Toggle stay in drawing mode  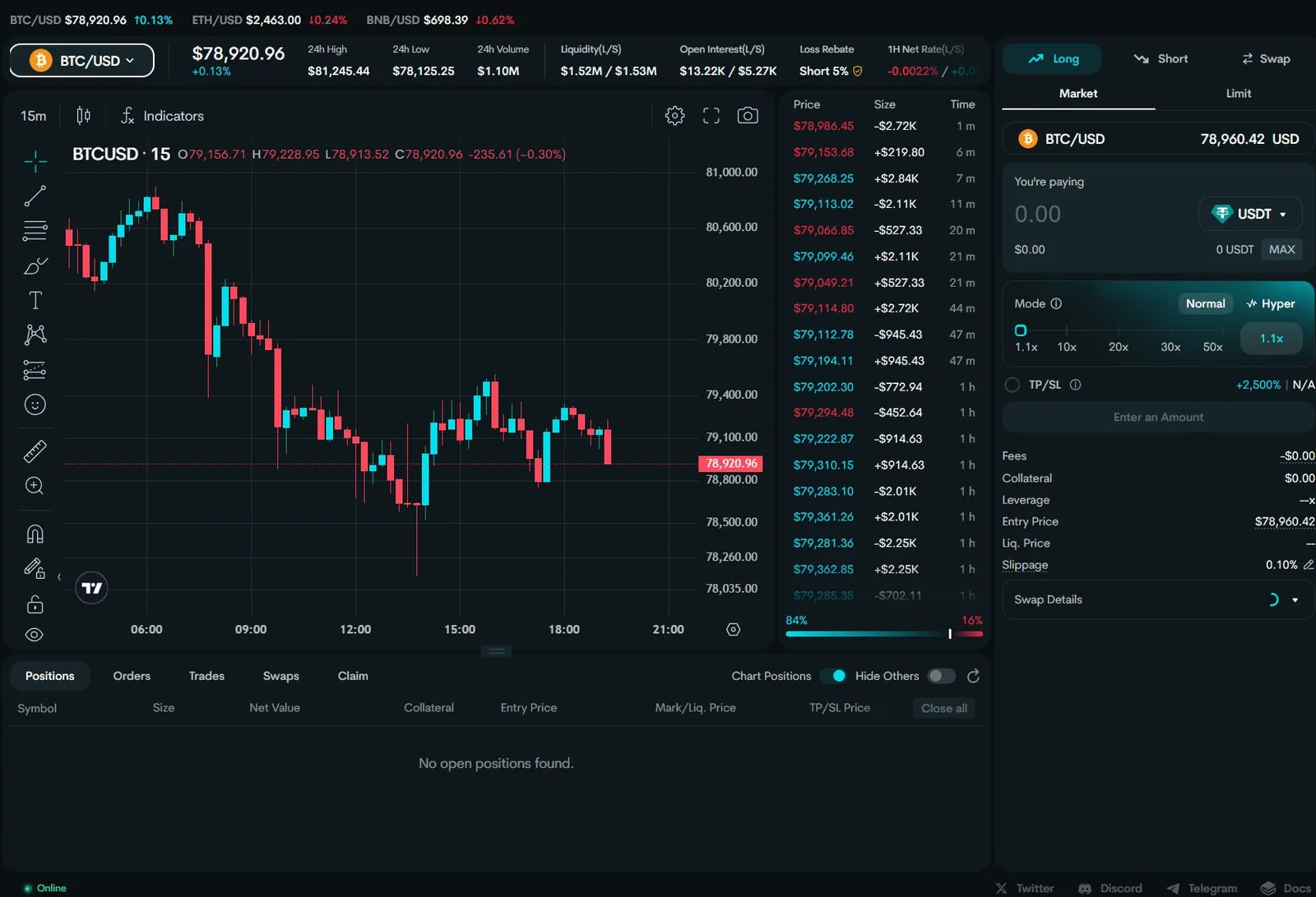(x=35, y=569)
